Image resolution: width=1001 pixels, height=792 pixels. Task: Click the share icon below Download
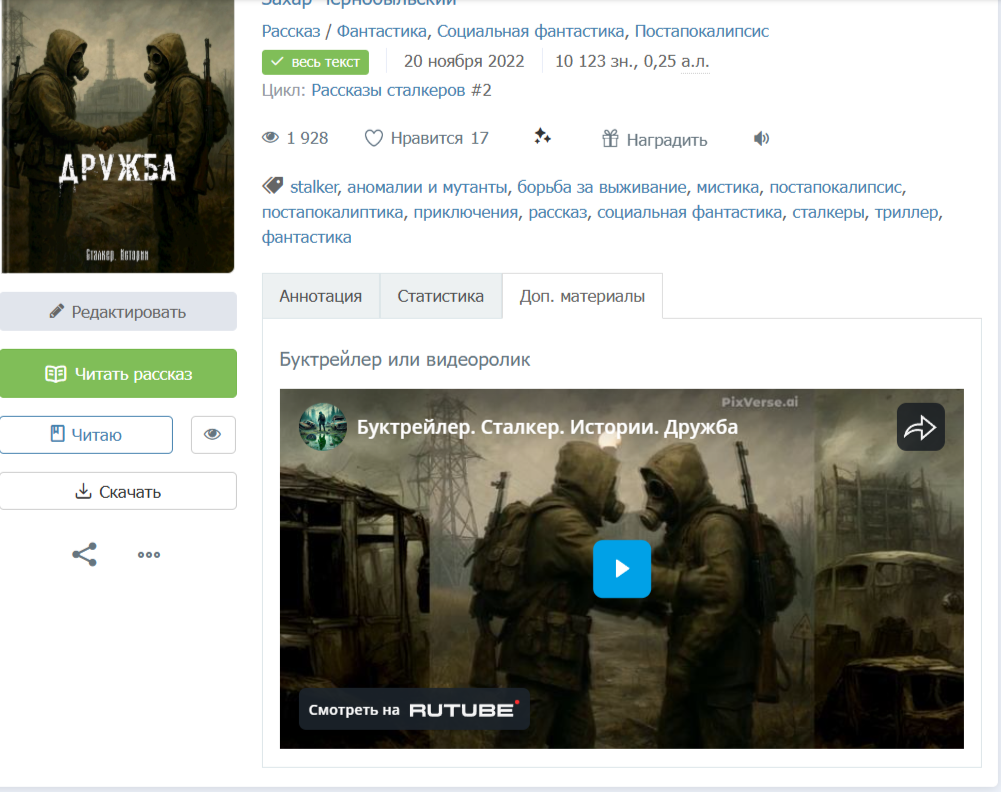click(85, 555)
